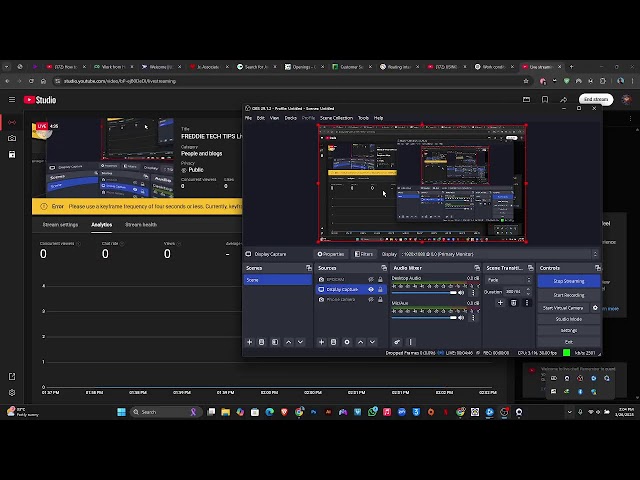Pop out the Scene Transitions dock

coord(530,268)
